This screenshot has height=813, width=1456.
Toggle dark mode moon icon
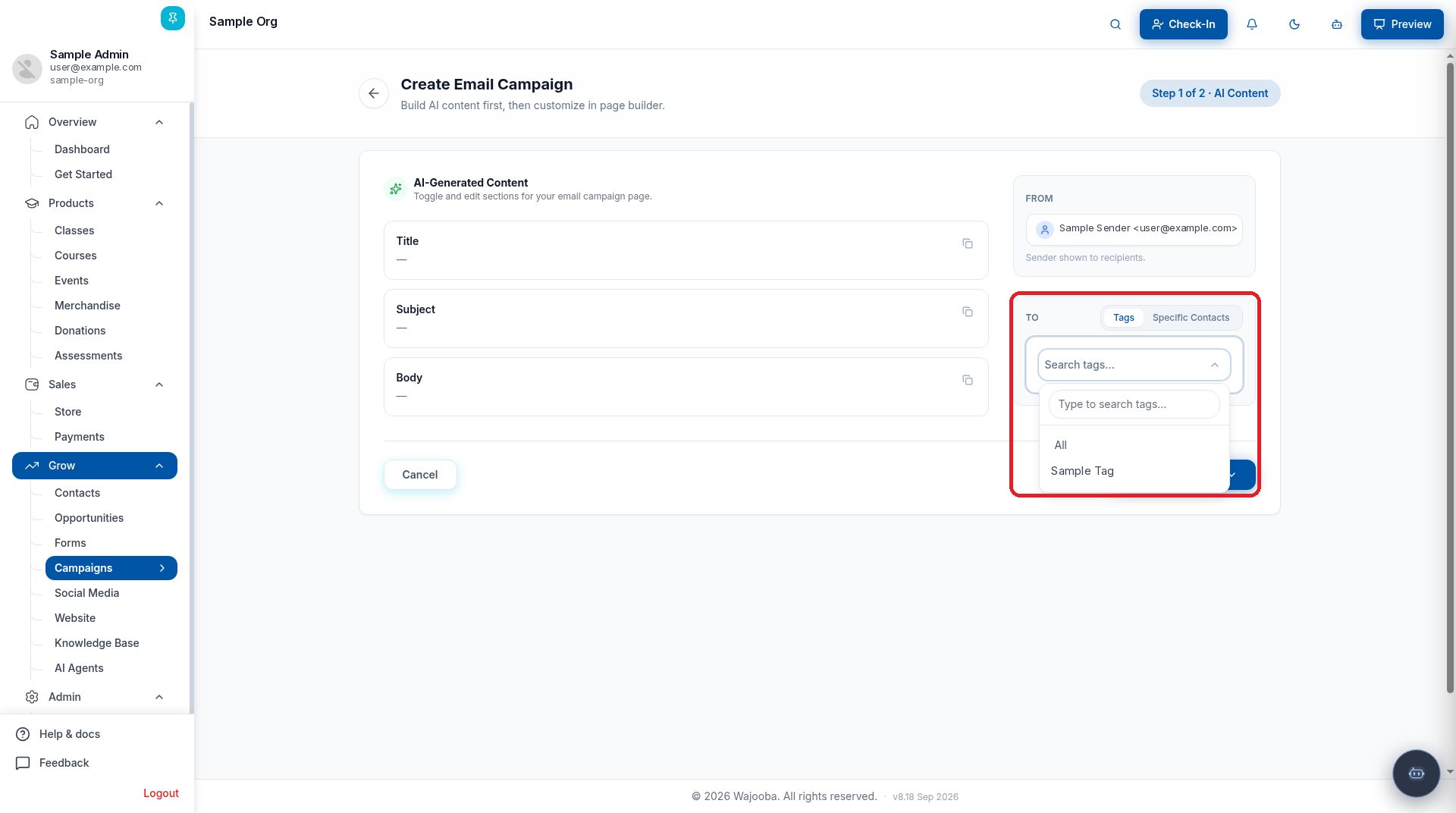point(1294,24)
